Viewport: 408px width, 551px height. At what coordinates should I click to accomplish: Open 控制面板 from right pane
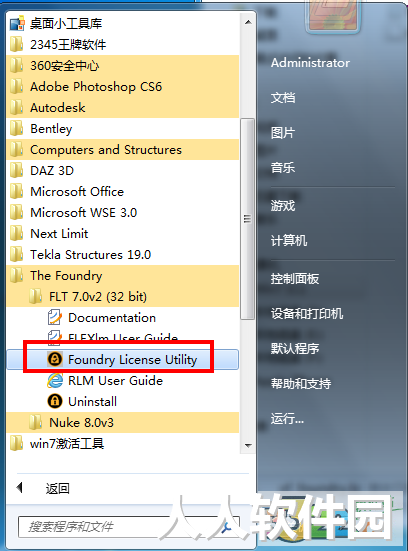pos(295,279)
